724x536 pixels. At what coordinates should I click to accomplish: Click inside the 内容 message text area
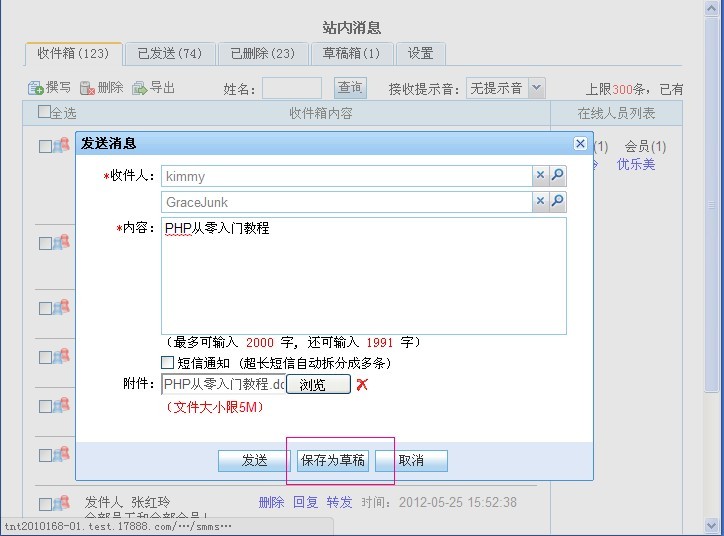point(364,275)
